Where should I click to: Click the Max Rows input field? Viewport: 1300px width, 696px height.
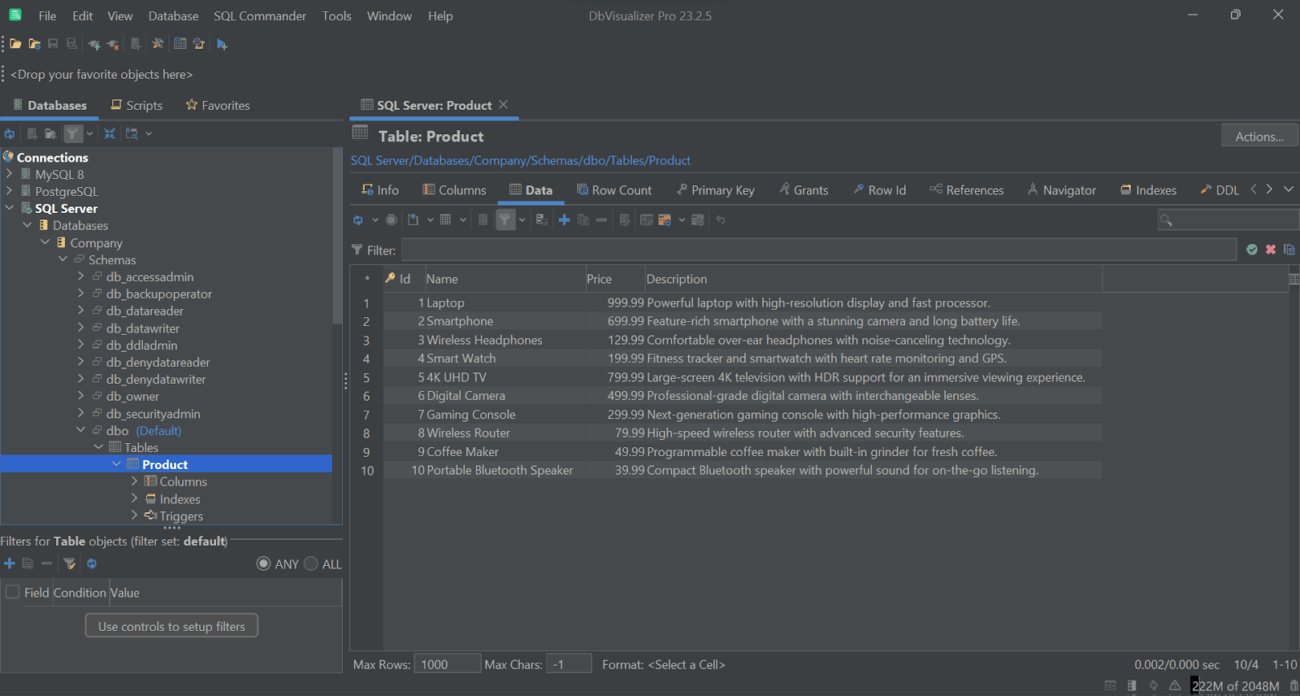(x=447, y=663)
